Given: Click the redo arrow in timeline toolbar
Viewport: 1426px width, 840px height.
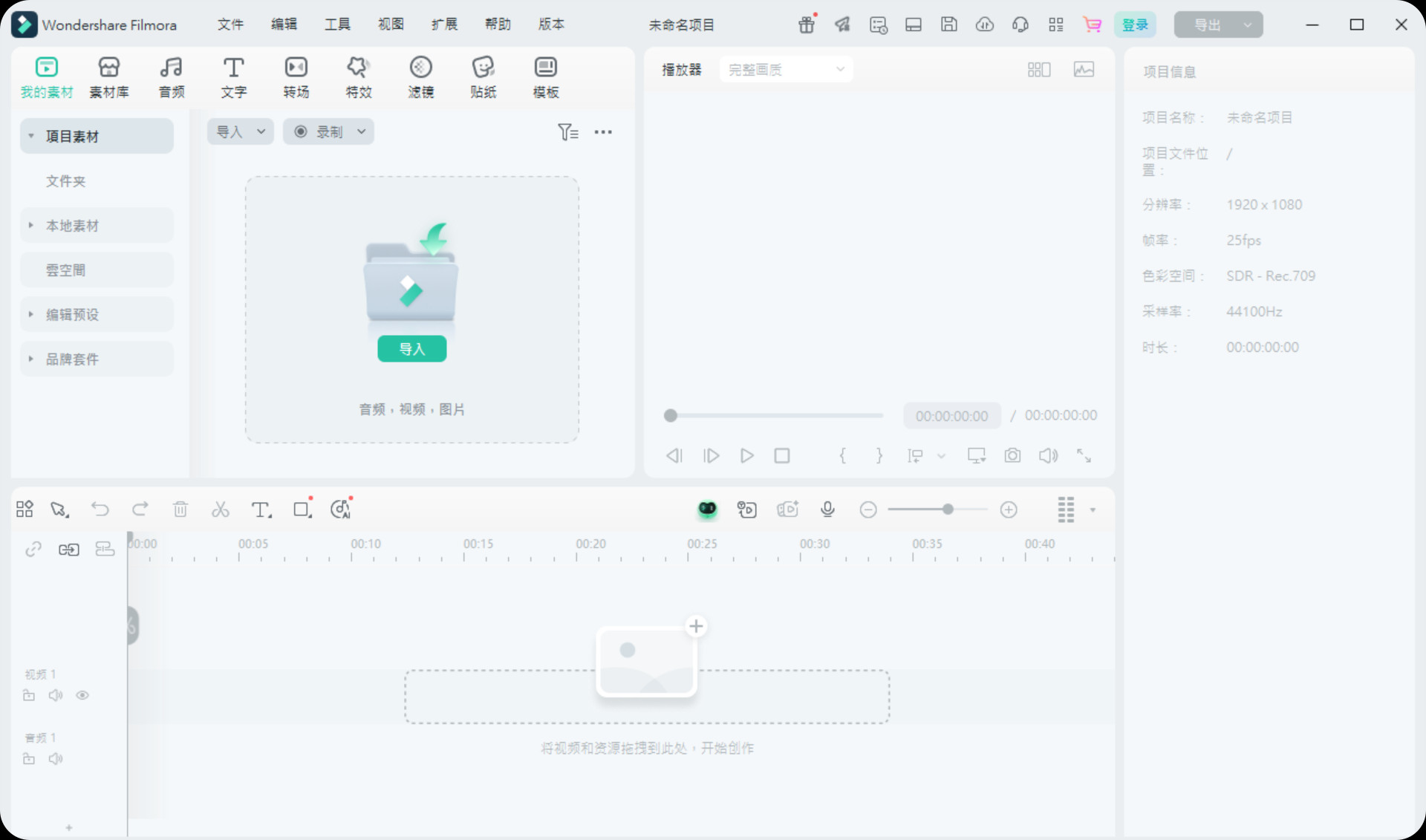Looking at the screenshot, I should pyautogui.click(x=140, y=509).
